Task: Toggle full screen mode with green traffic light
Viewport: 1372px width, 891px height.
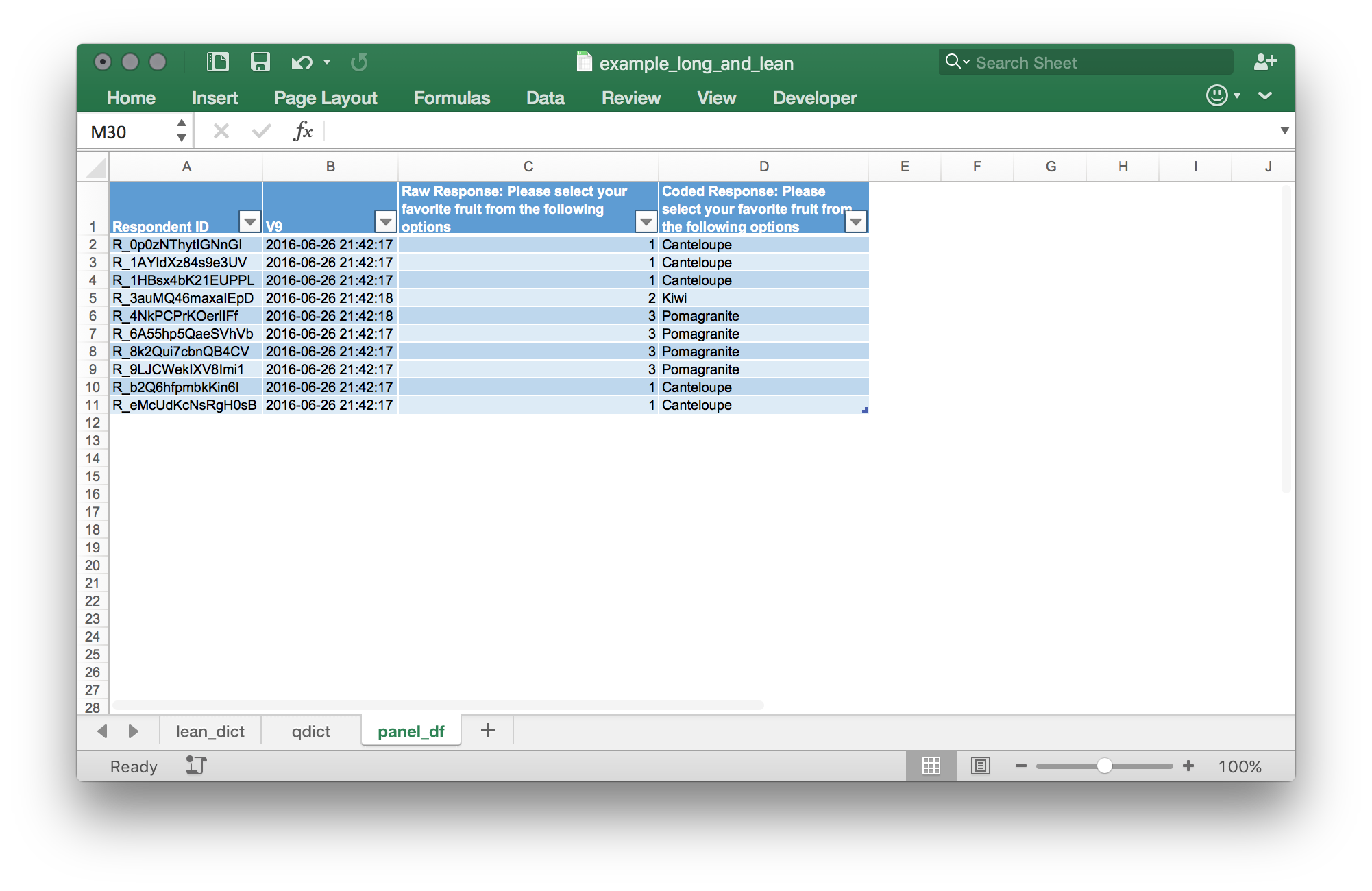Action: [158, 61]
